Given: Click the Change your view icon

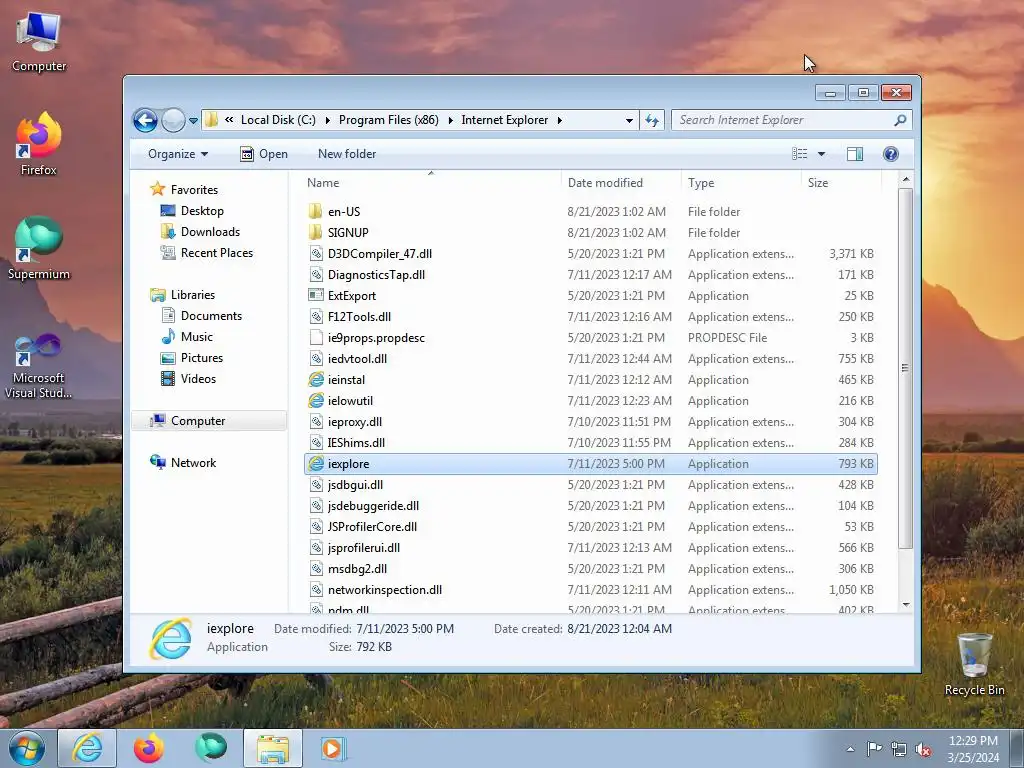Looking at the screenshot, I should [x=799, y=154].
